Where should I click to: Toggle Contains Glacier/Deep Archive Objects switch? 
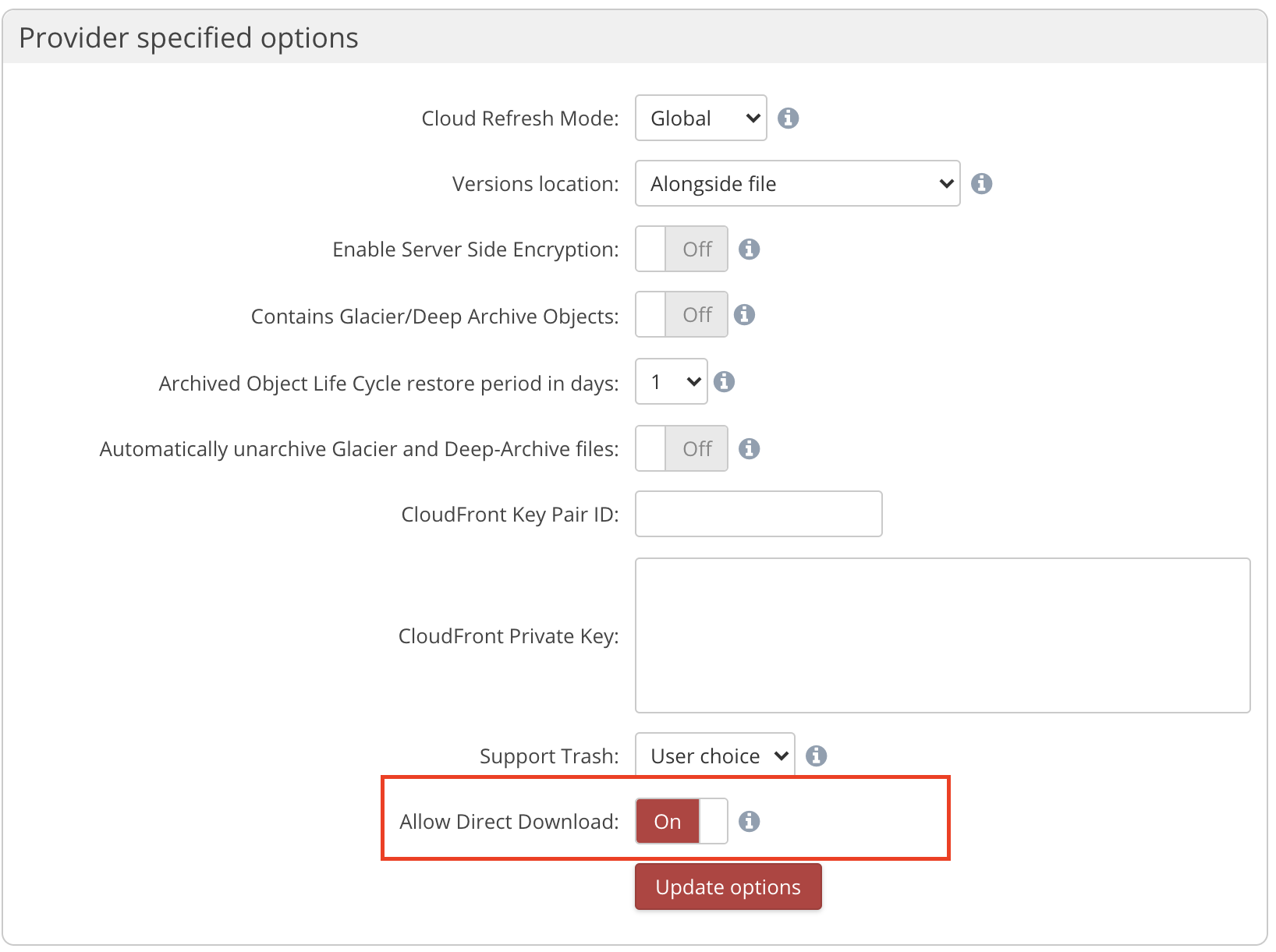pyautogui.click(x=681, y=314)
